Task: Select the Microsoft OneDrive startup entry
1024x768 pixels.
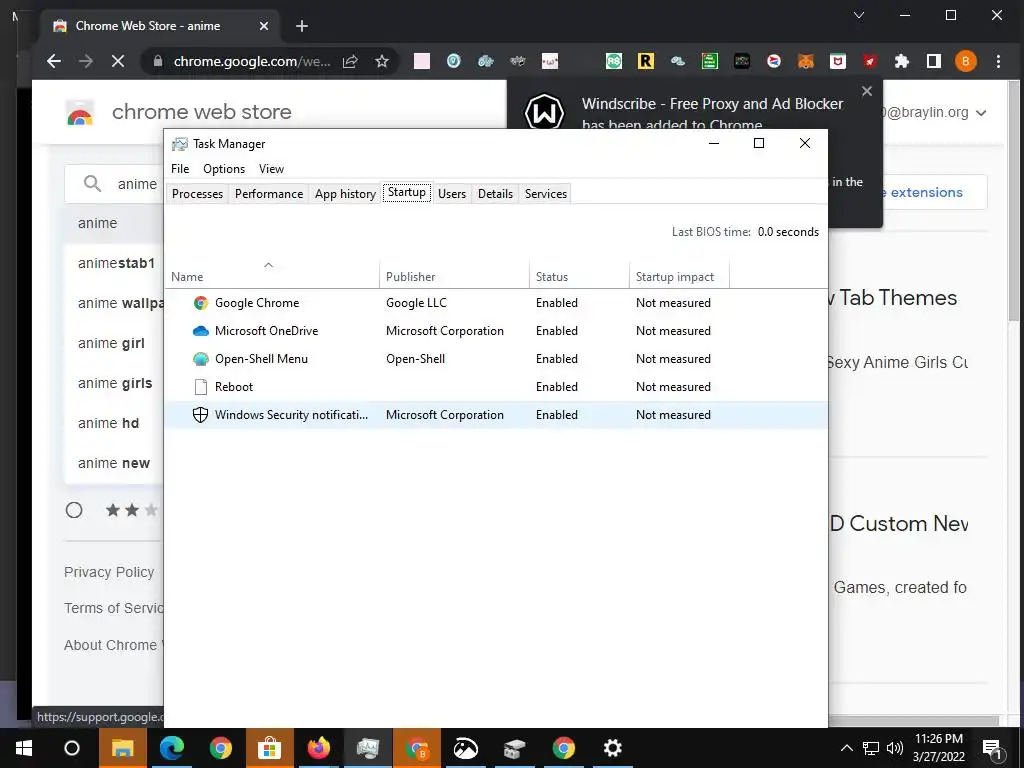Action: tap(496, 331)
